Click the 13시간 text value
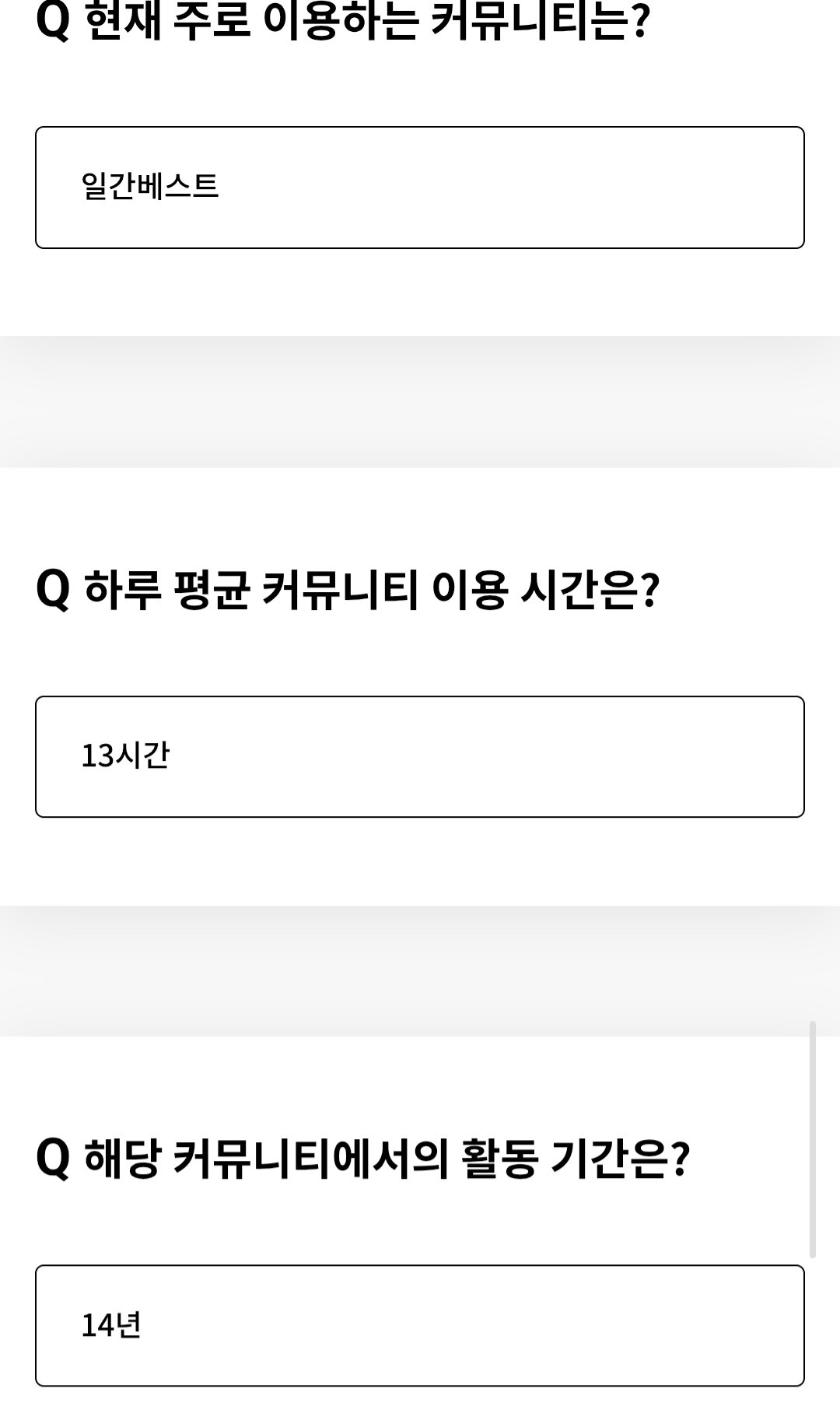This screenshot has height=1427, width=840. click(x=125, y=756)
